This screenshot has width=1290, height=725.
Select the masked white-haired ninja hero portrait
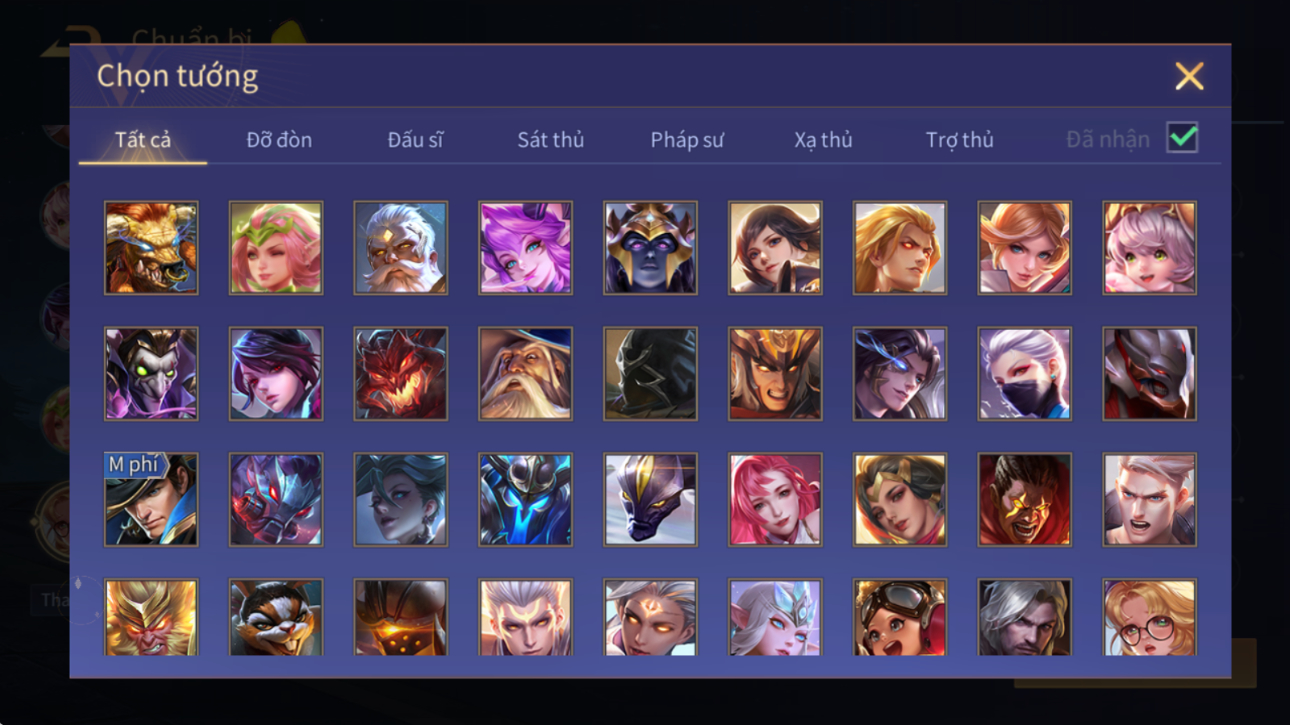[x=1024, y=374]
